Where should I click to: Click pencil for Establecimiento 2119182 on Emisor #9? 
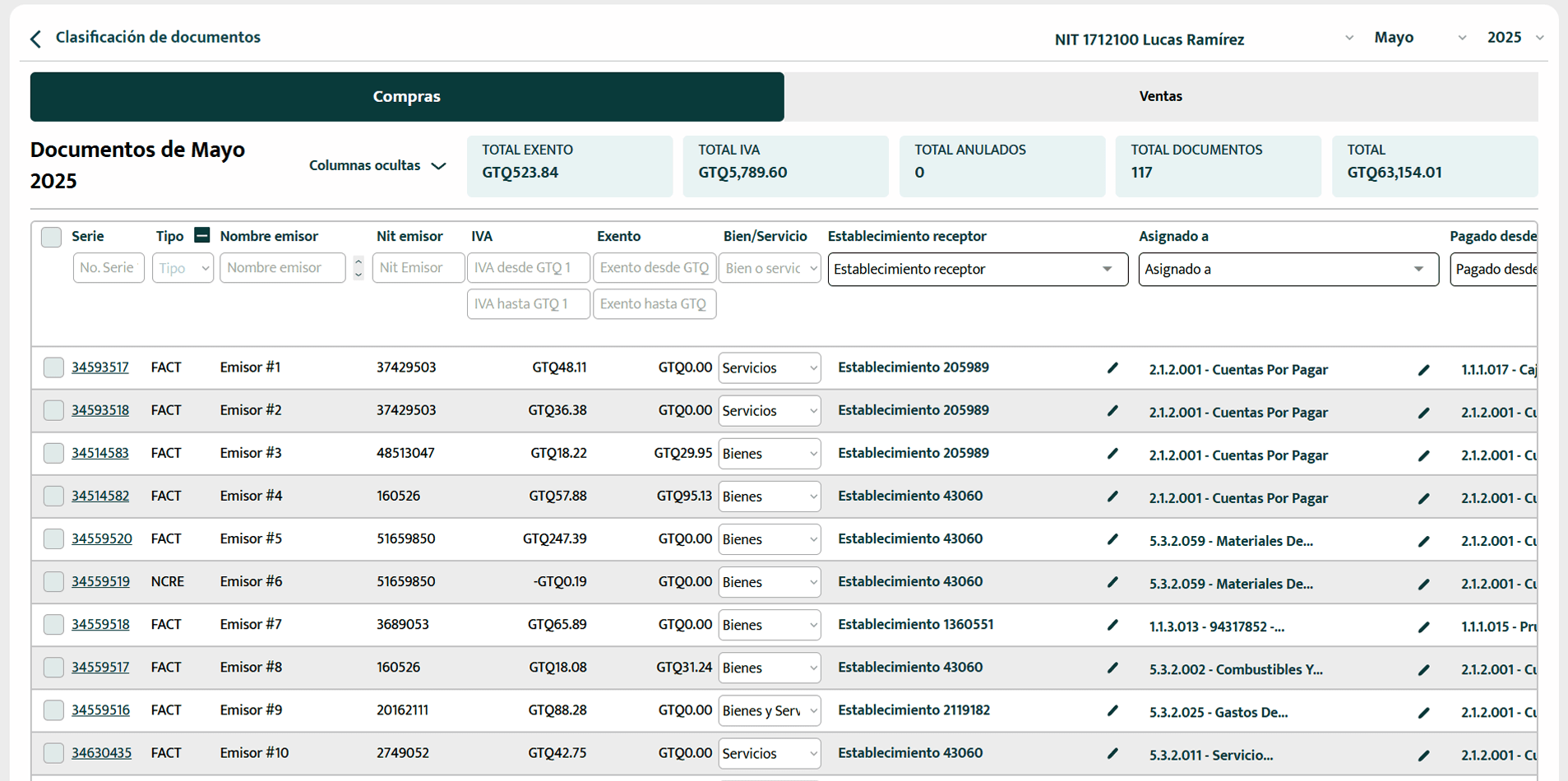pyautogui.click(x=1112, y=711)
